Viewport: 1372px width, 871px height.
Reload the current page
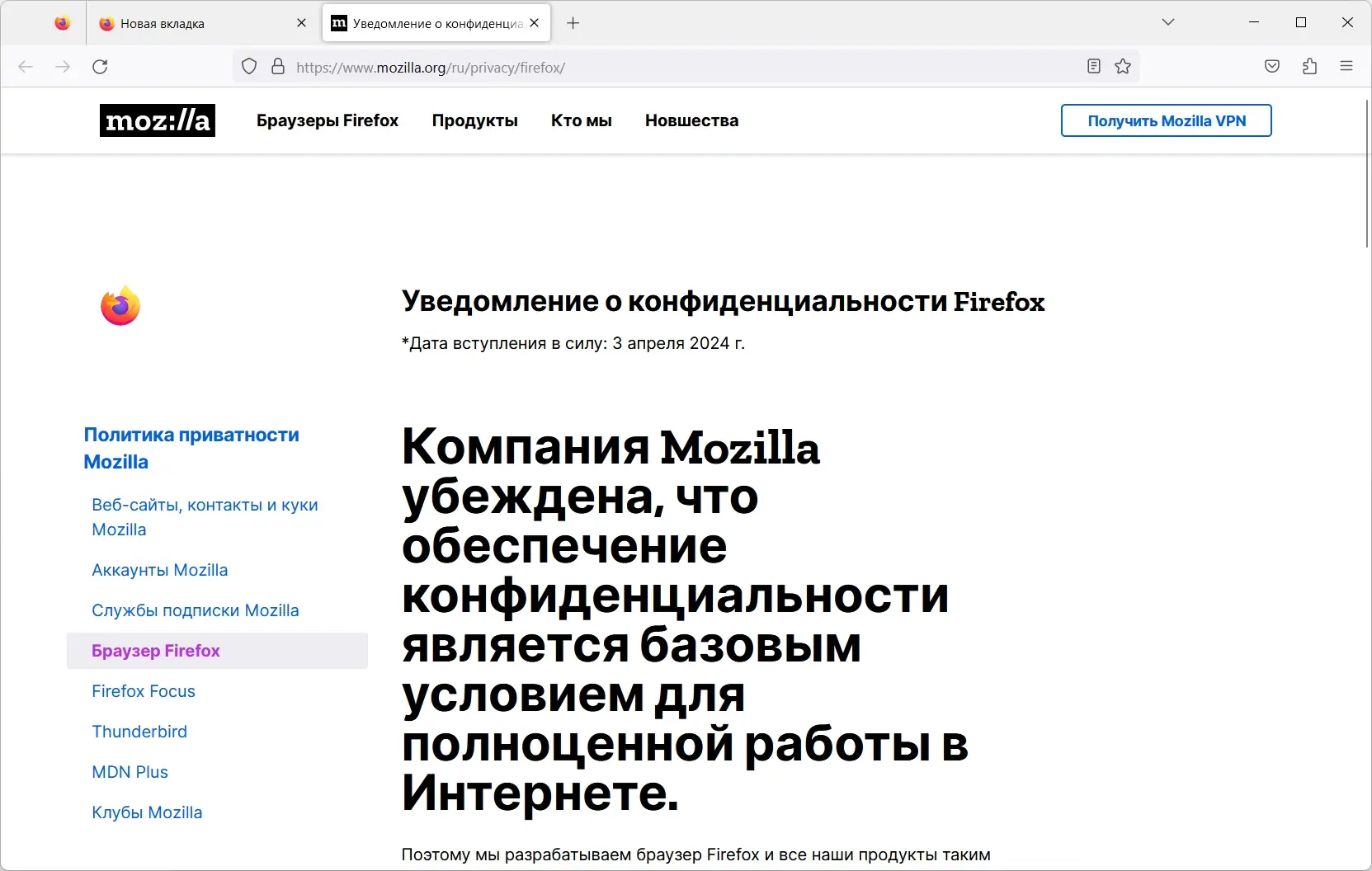click(x=100, y=67)
